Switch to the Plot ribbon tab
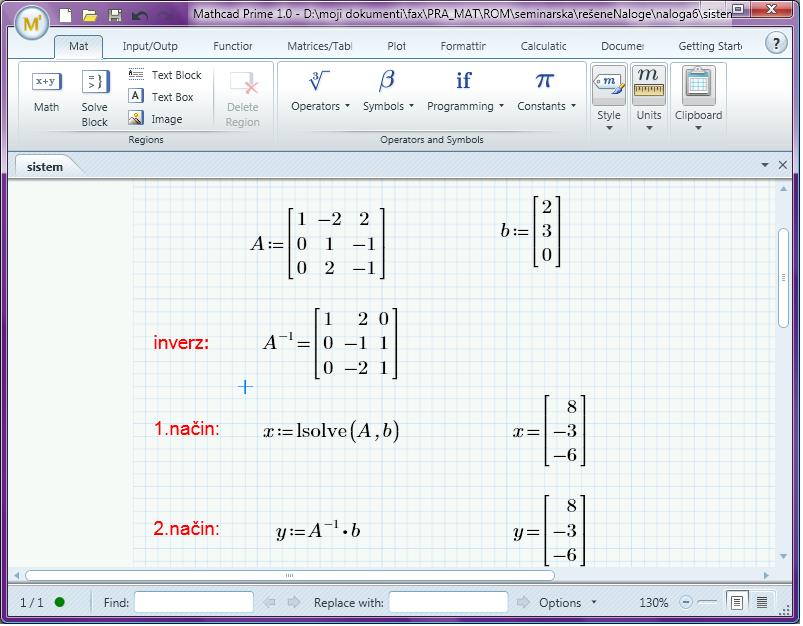Screen dimensions: 803x626 tap(396, 46)
